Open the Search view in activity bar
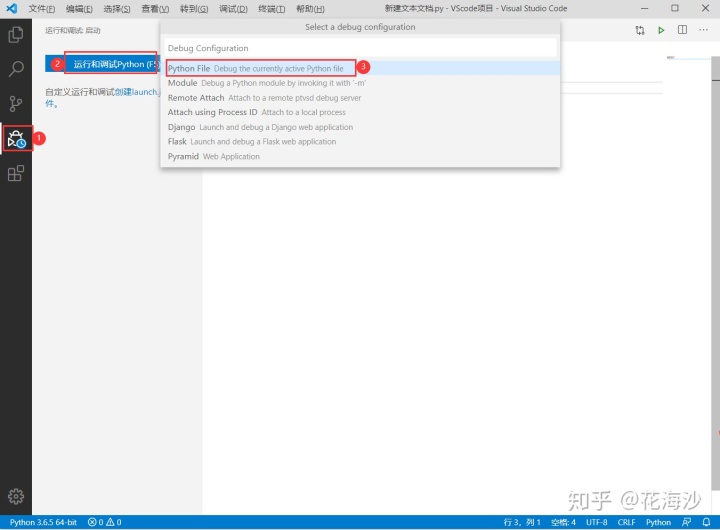The width and height of the screenshot is (720, 530). (16, 69)
